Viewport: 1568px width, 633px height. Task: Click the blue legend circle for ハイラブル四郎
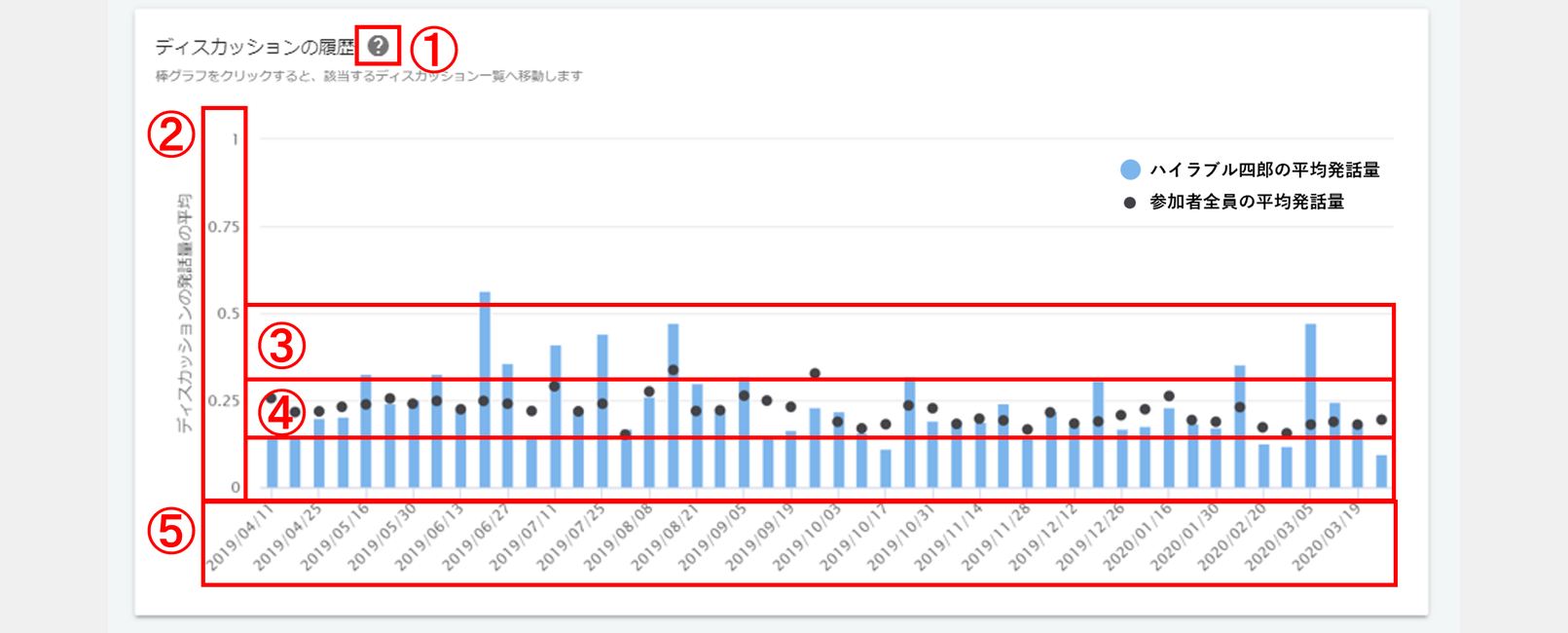click(x=1130, y=169)
